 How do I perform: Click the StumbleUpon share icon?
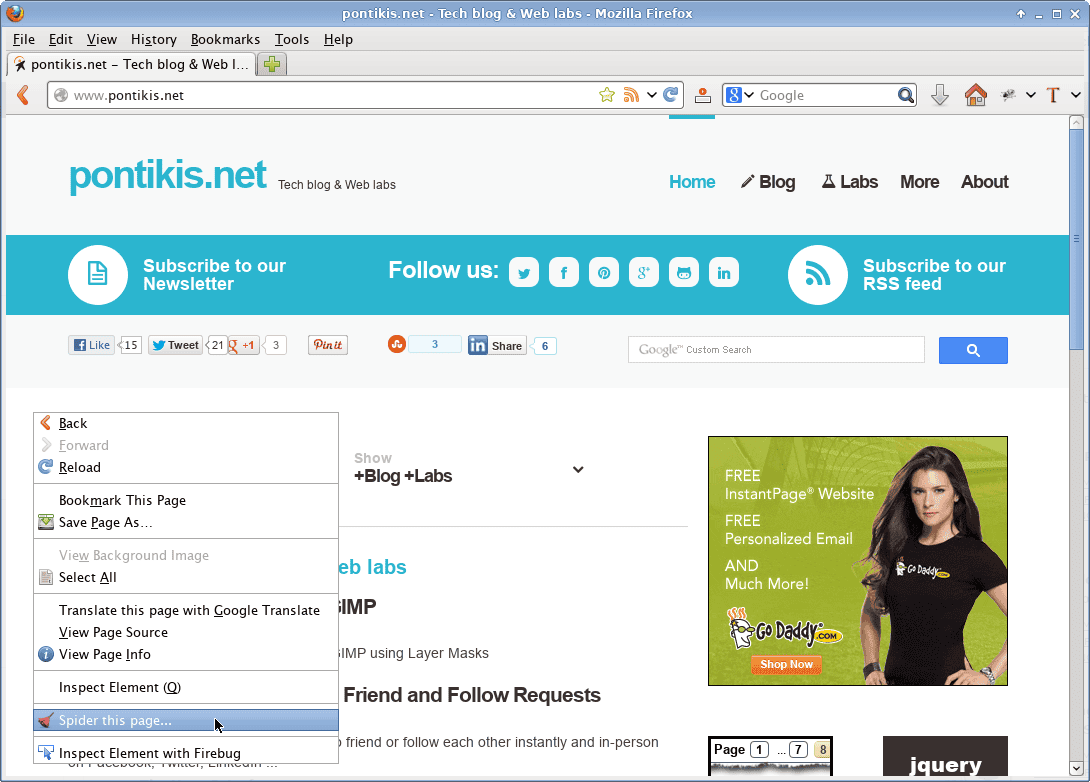click(397, 344)
